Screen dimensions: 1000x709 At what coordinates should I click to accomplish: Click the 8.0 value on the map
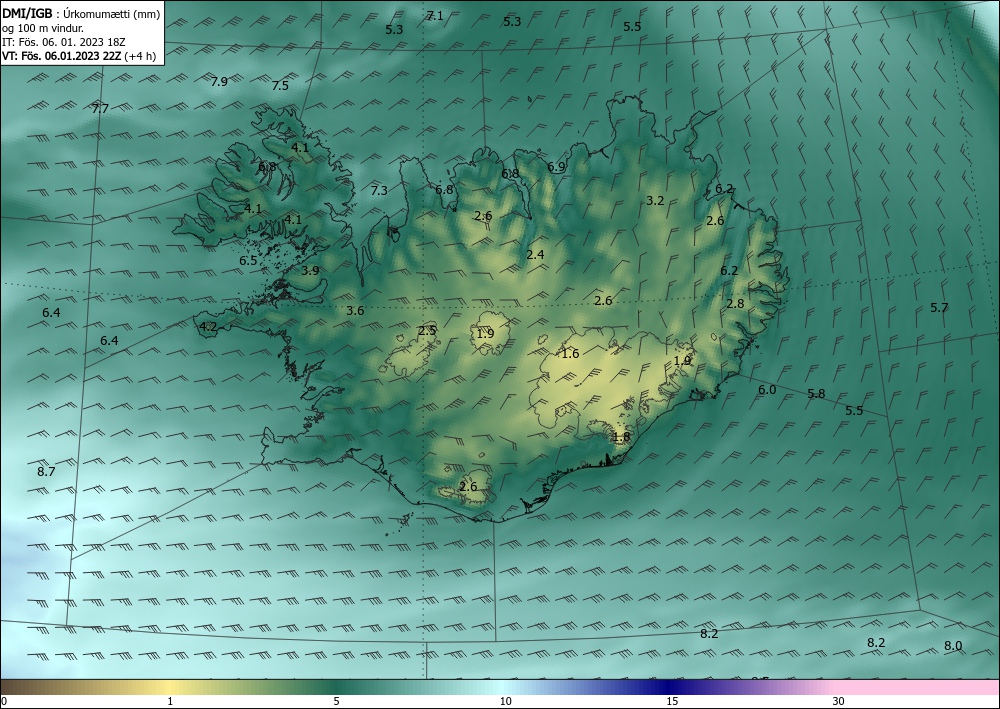pyautogui.click(x=953, y=646)
